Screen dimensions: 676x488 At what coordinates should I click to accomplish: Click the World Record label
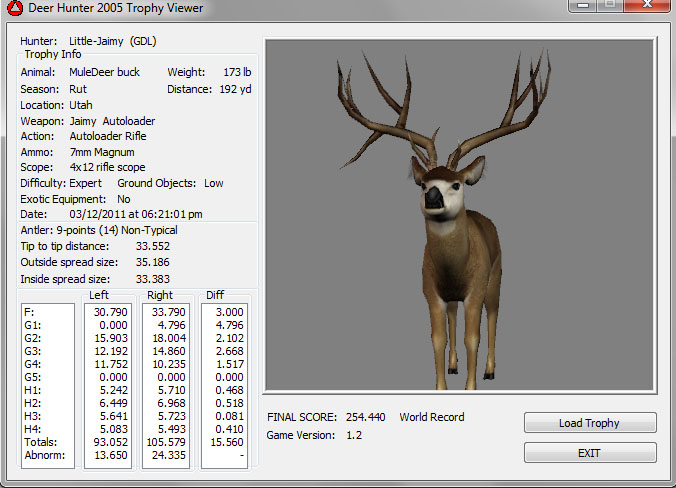click(x=432, y=417)
